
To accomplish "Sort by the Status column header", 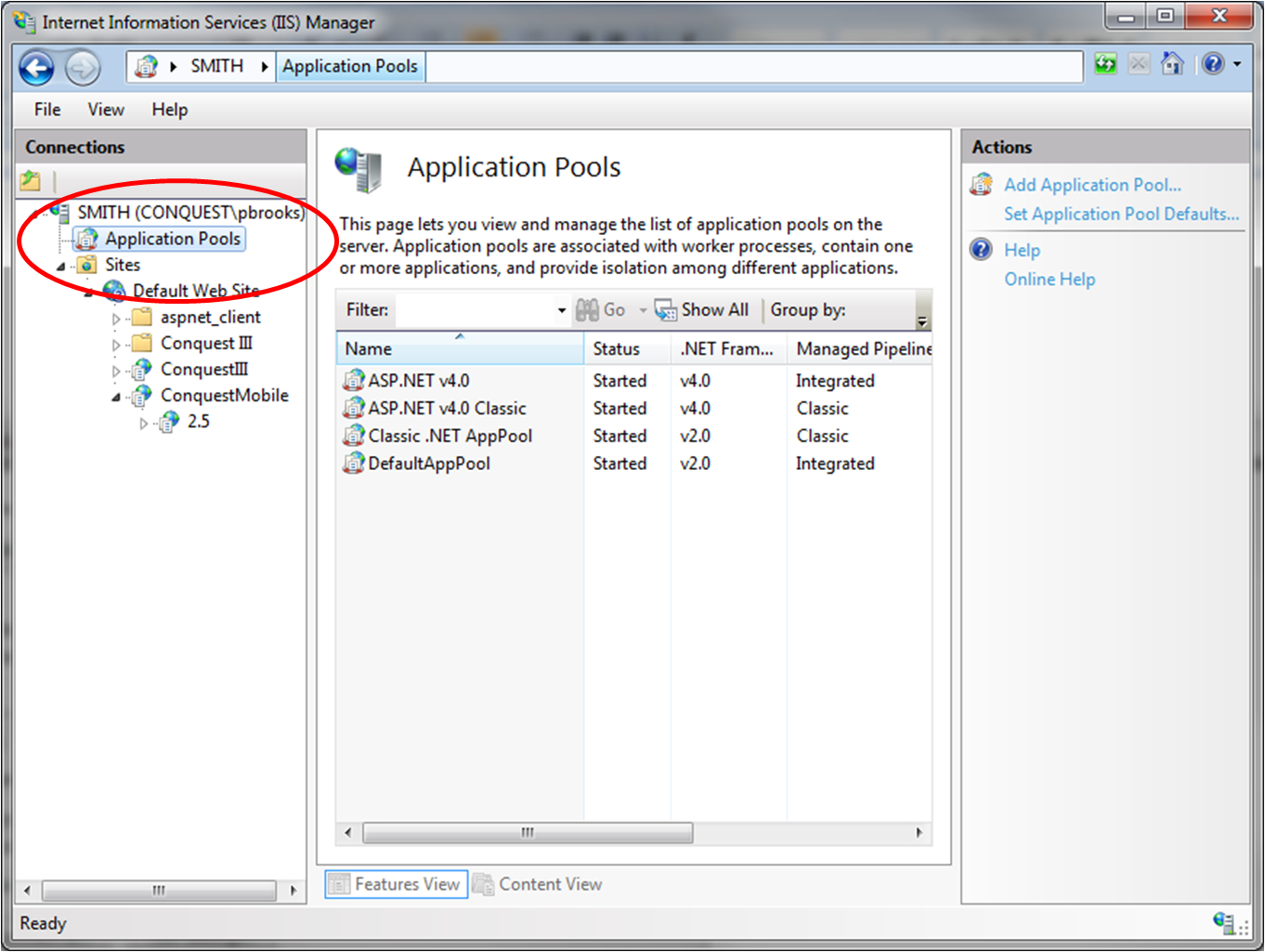I will pyautogui.click(x=627, y=348).
